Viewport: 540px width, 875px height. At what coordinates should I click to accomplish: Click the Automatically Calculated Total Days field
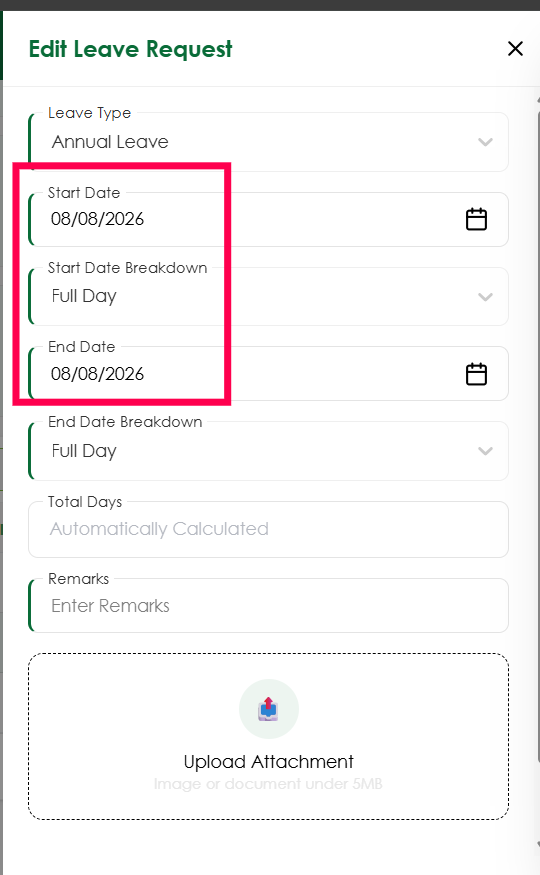(269, 529)
